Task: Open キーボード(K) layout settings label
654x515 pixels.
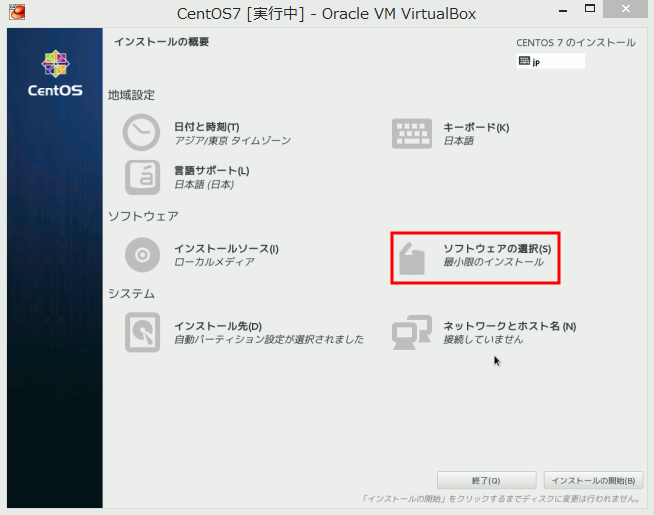Action: click(476, 127)
